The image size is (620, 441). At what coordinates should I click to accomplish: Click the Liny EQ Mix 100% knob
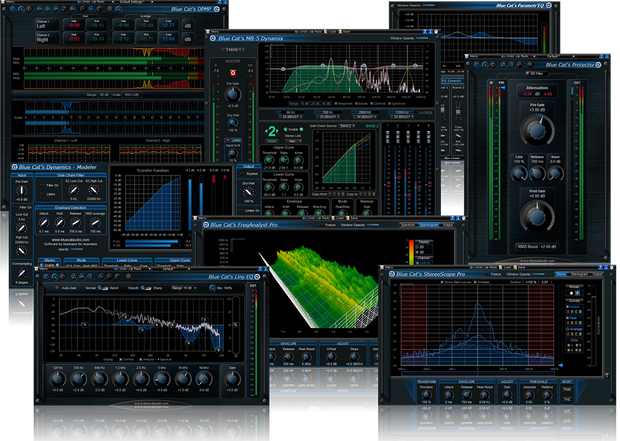click(x=212, y=288)
